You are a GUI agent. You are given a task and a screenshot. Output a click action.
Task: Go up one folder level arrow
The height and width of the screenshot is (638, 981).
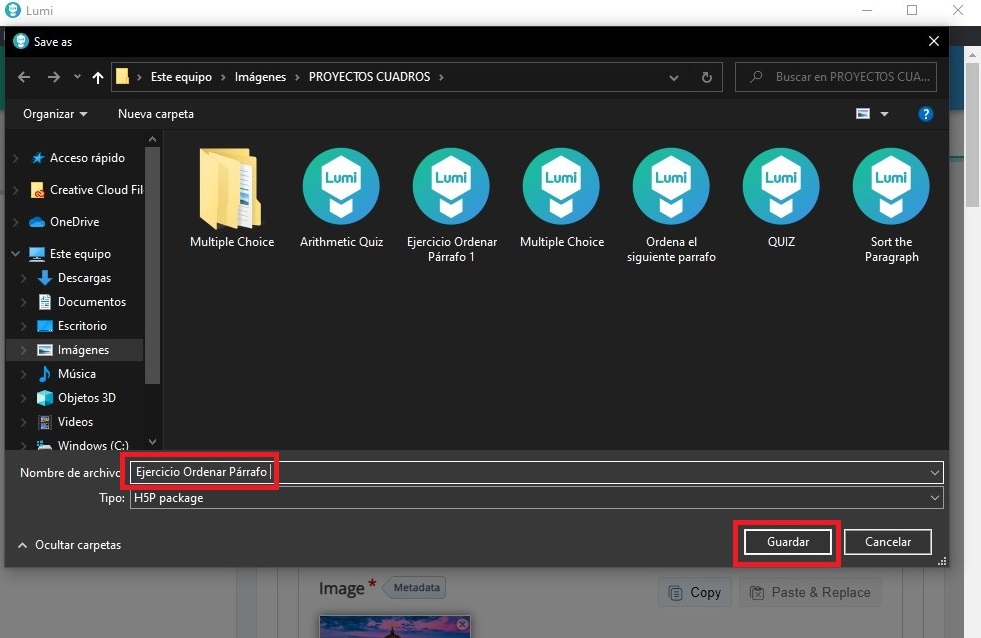point(98,77)
